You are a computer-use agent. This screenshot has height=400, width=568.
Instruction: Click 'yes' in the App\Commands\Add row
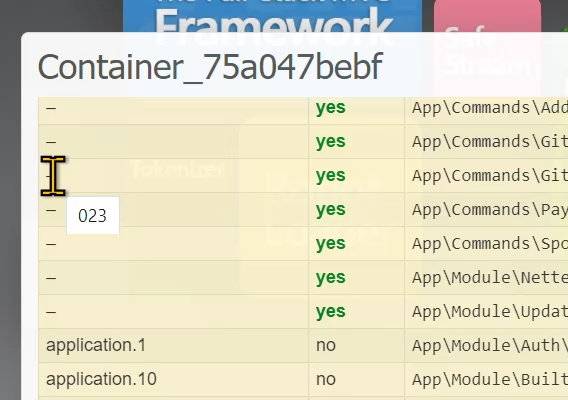coord(331,108)
